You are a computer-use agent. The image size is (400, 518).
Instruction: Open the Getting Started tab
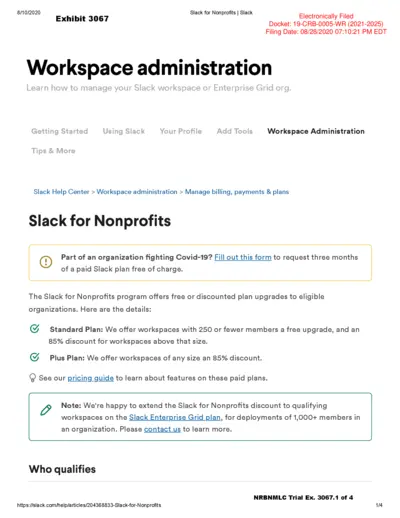(x=60, y=131)
